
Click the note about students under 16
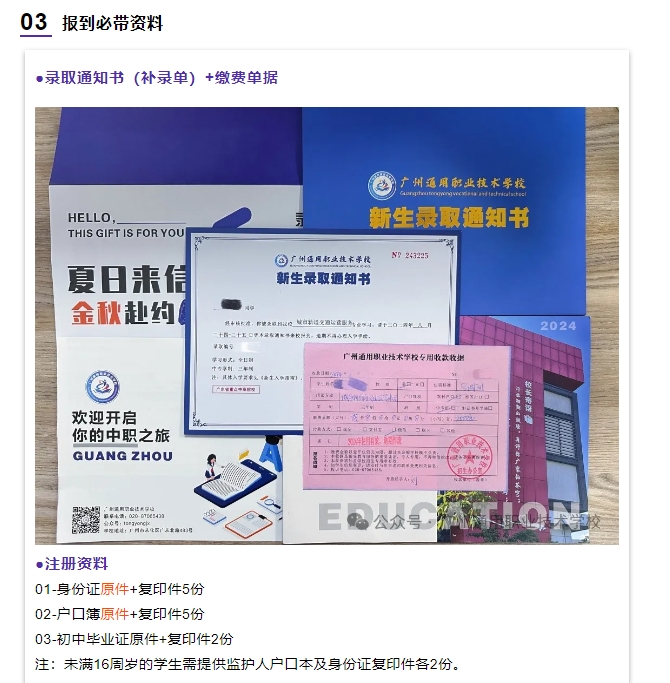[x=247, y=664]
